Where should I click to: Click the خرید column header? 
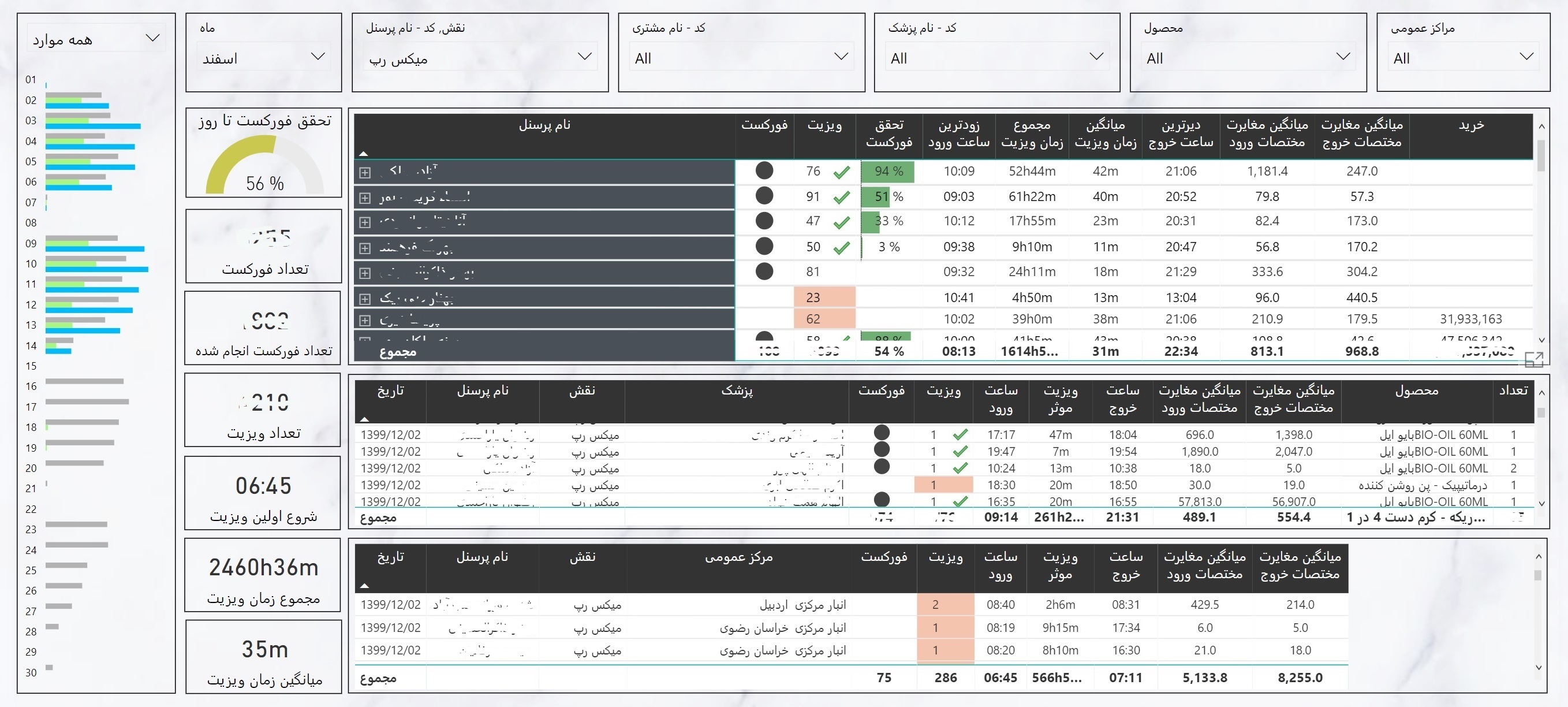tap(1470, 125)
